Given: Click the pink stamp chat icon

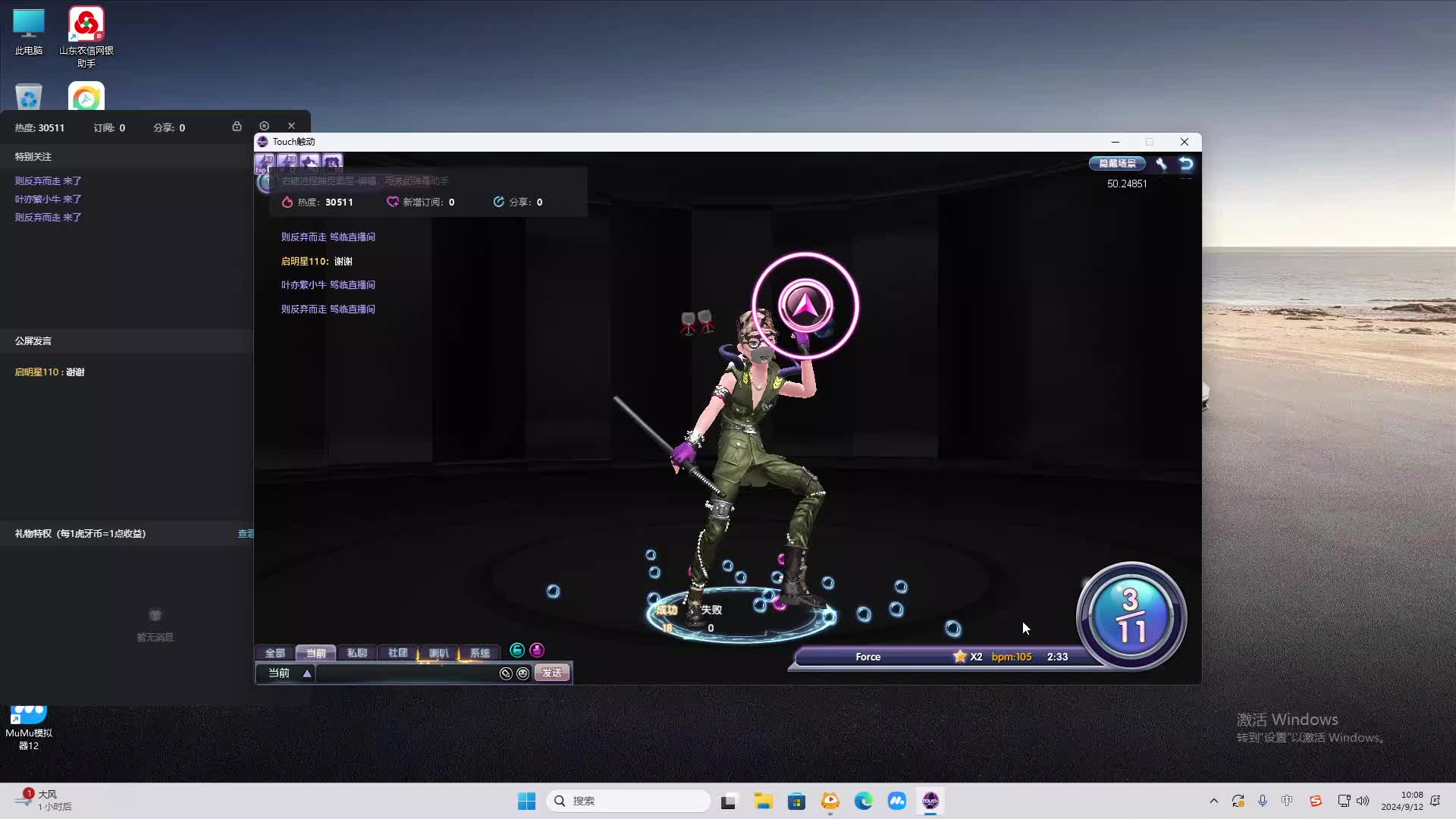Looking at the screenshot, I should pyautogui.click(x=537, y=650).
